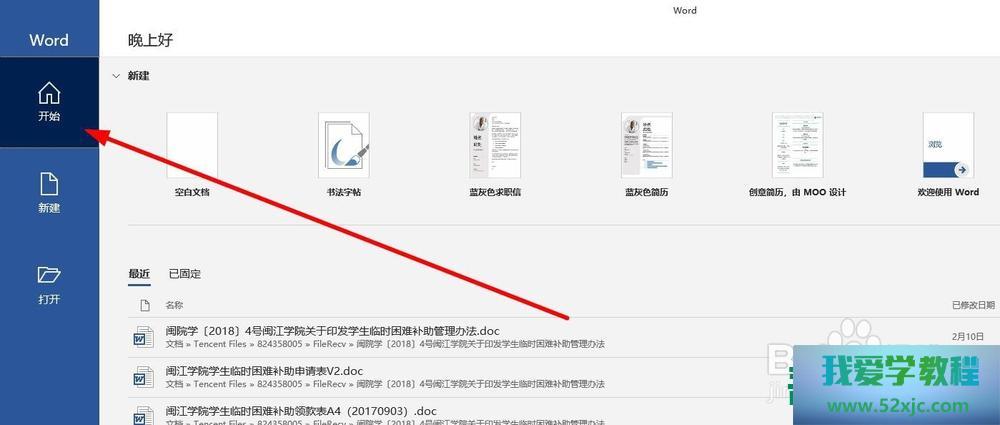The height and width of the screenshot is (425, 1000).
Task: Open the 欢迎使用 Word tour template
Action: [x=948, y=145]
